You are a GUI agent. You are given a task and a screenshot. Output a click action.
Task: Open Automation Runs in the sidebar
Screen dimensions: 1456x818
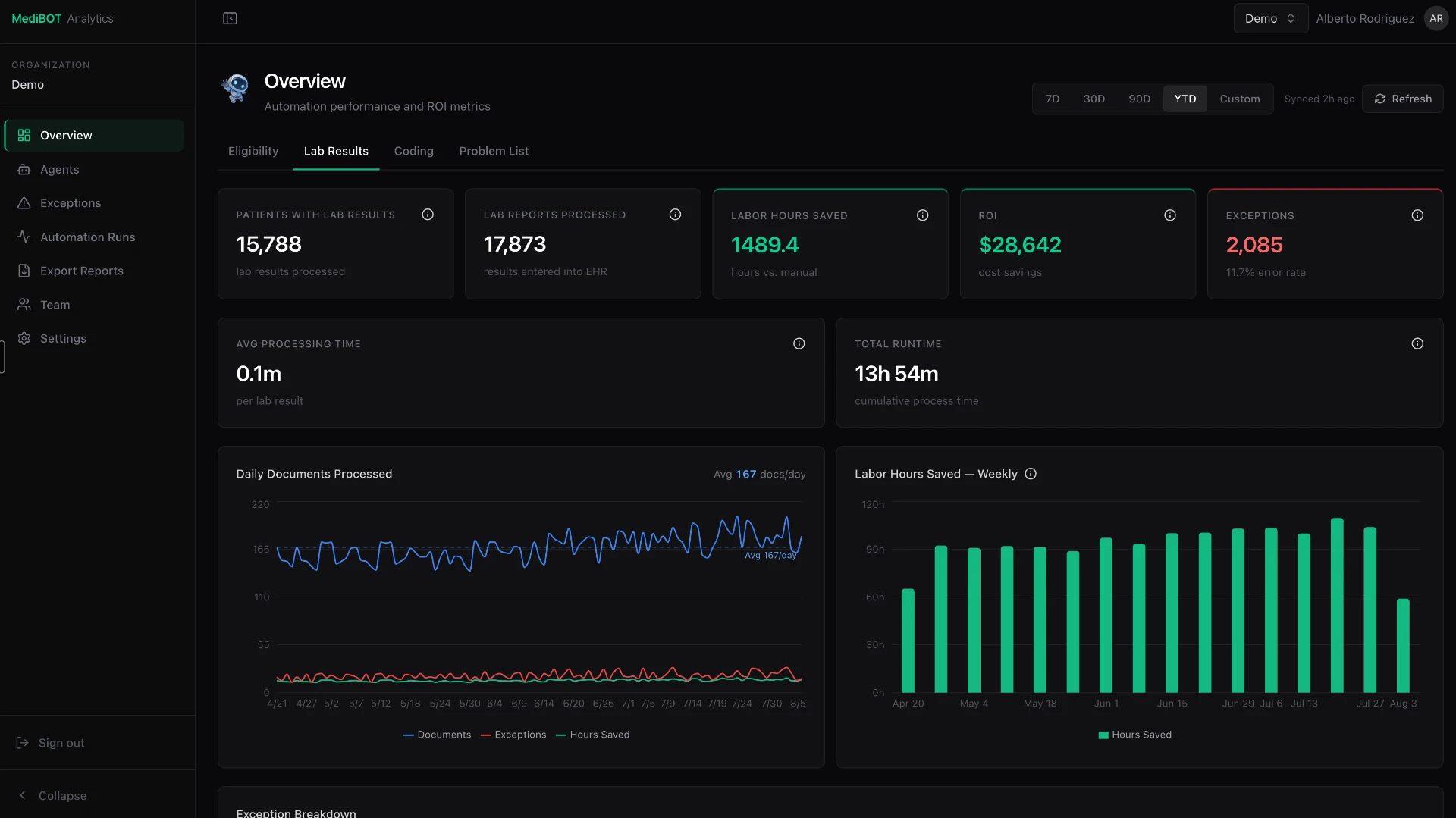[94, 237]
